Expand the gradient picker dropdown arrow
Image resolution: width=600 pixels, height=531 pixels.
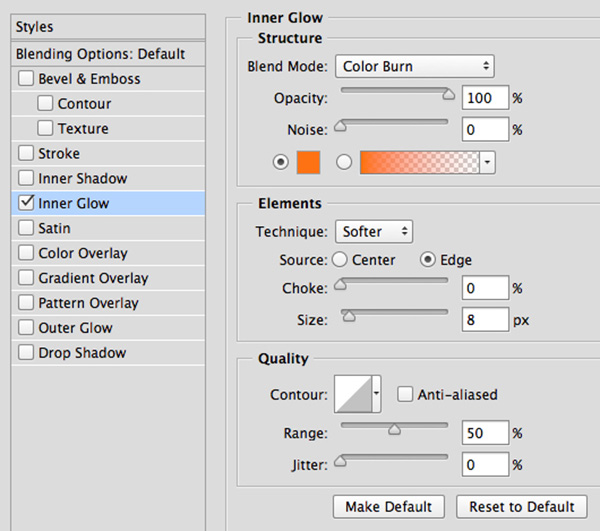[487, 162]
